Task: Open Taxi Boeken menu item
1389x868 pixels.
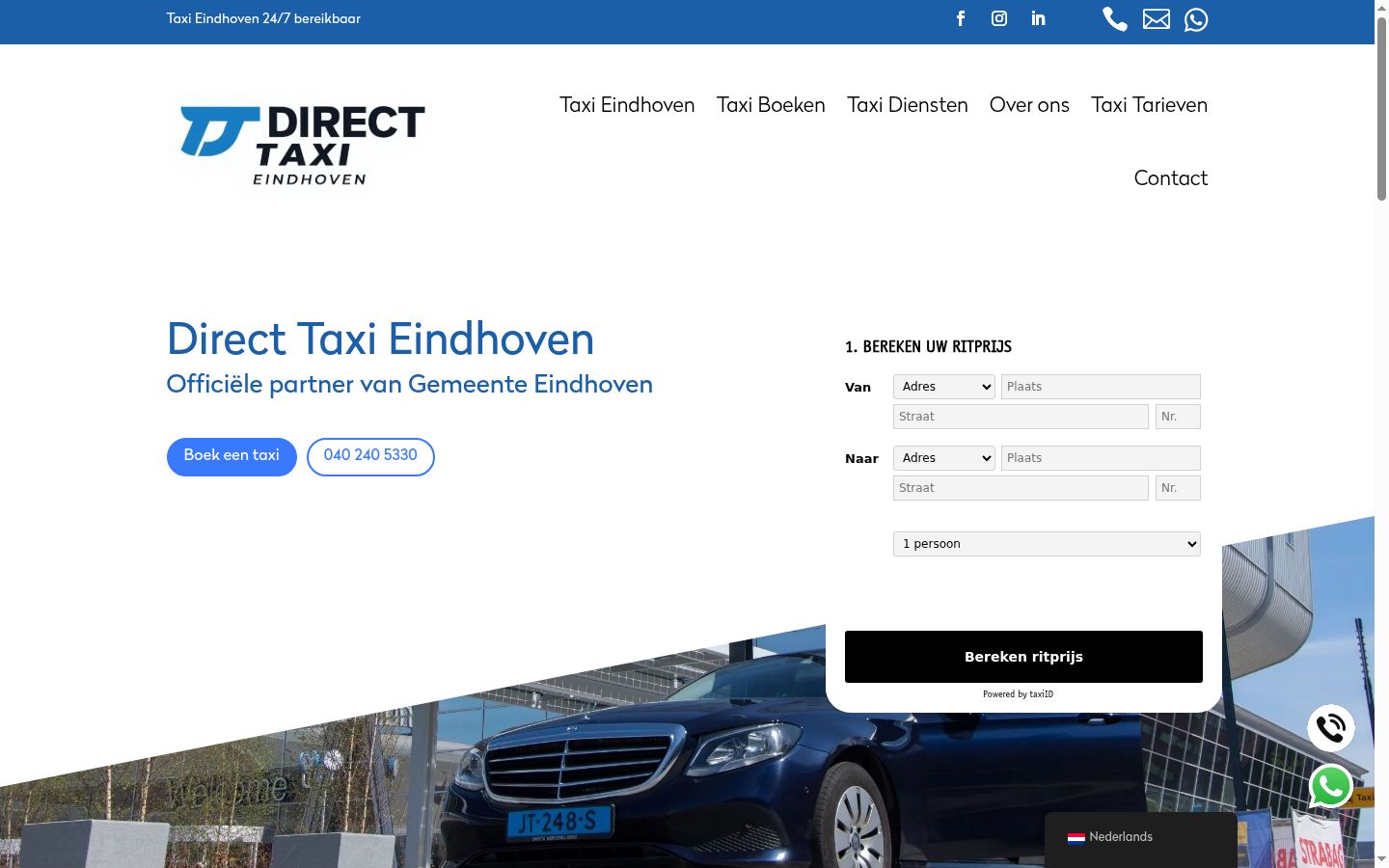Action: 771,105
